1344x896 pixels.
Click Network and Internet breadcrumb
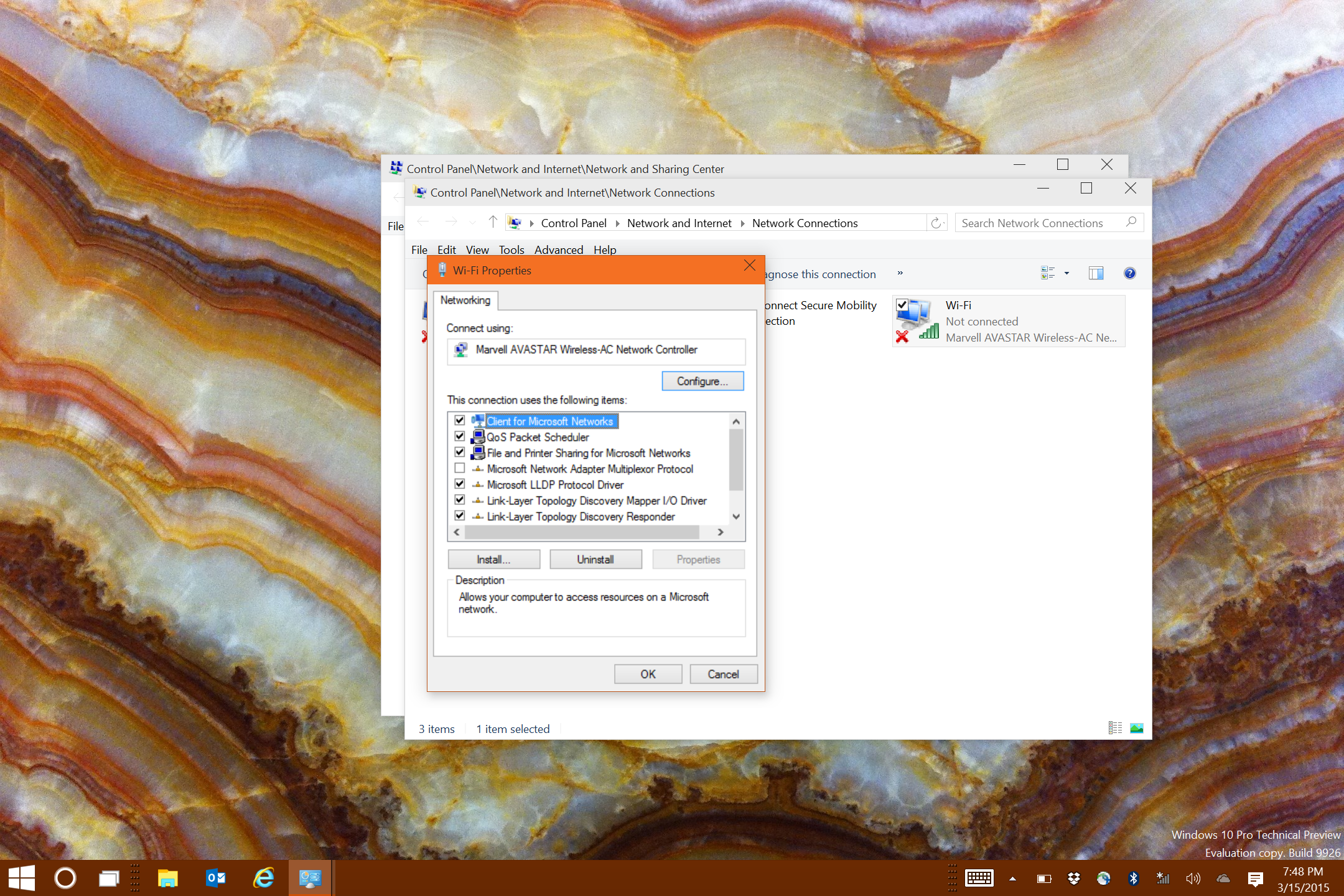[x=679, y=223]
